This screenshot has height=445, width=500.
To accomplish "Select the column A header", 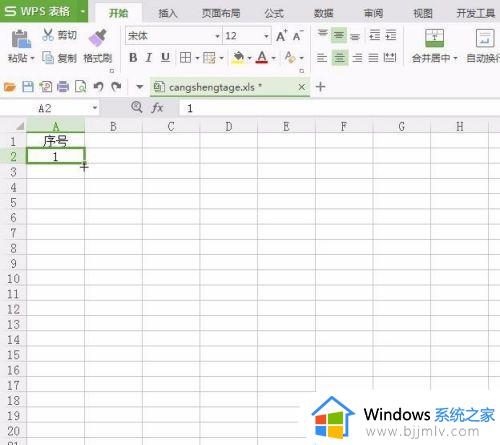I will pyautogui.click(x=56, y=126).
